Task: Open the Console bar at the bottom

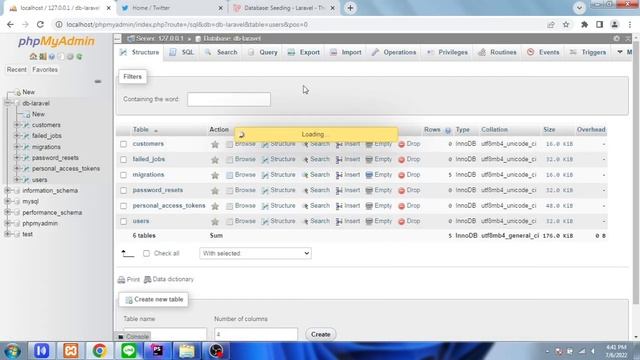Action: [x=133, y=336]
